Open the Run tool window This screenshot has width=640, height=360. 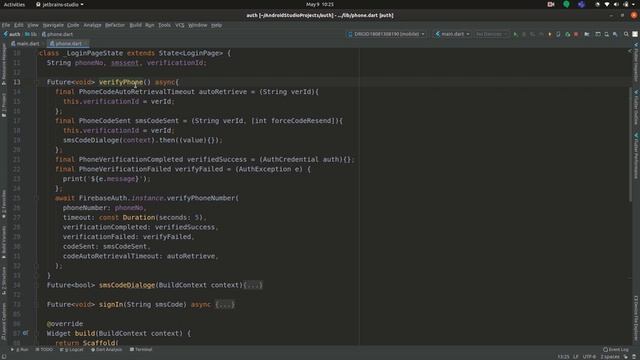tap(20, 349)
